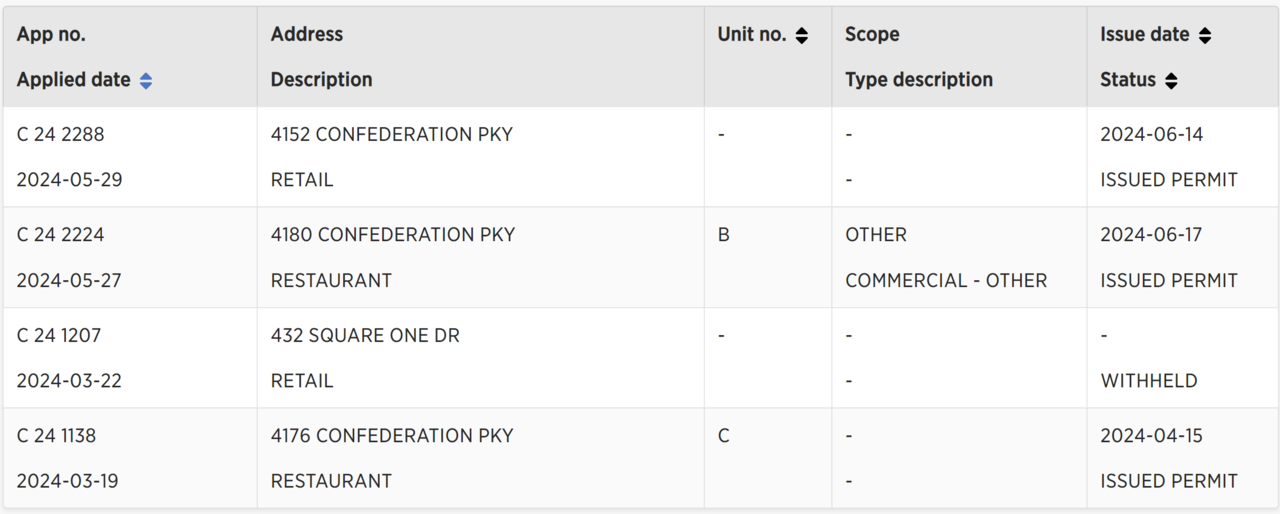The image size is (1280, 514).
Task: Select application number C 24 2288
Action: point(60,134)
